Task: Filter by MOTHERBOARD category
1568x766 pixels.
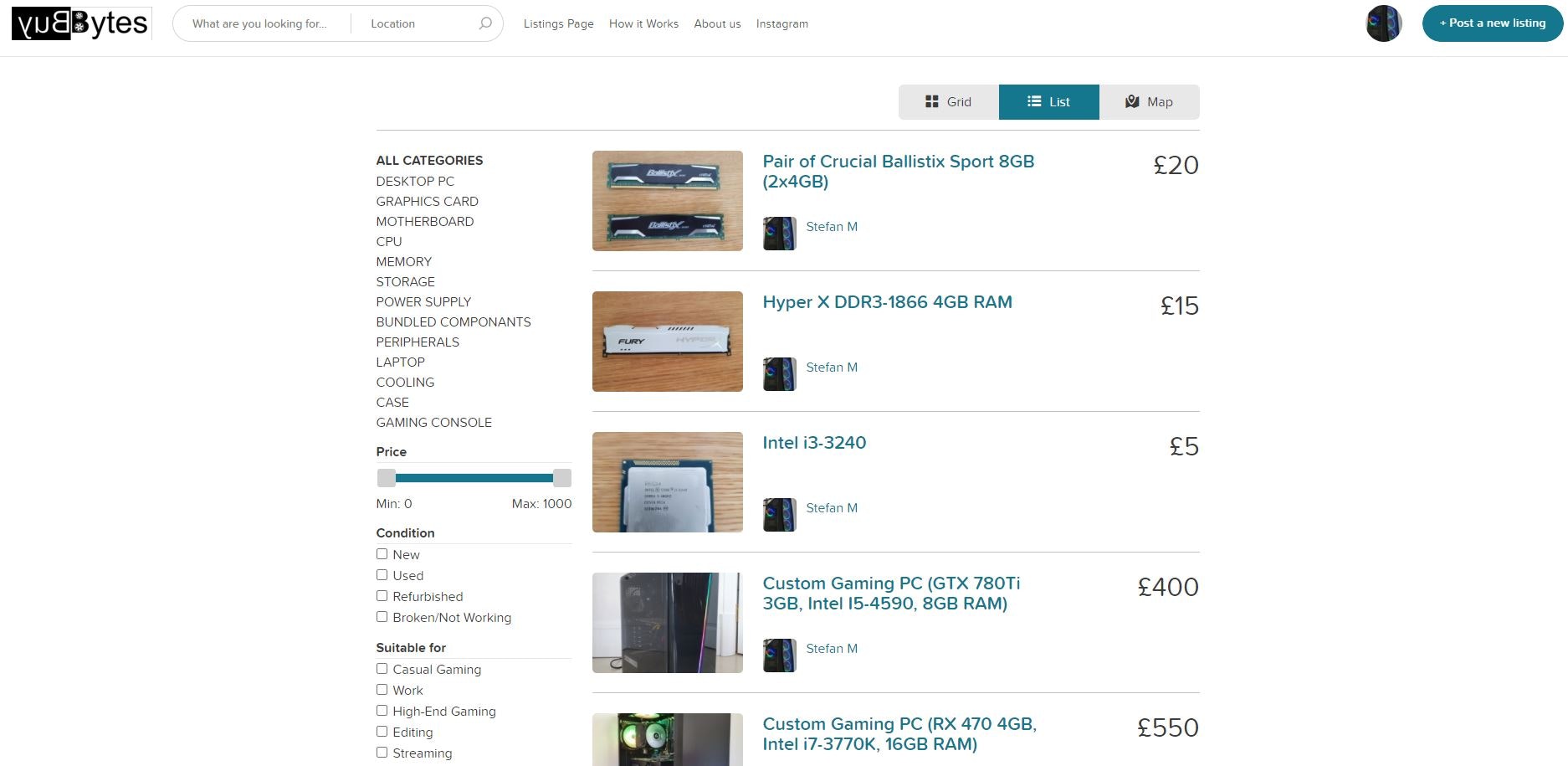Action: pos(425,221)
